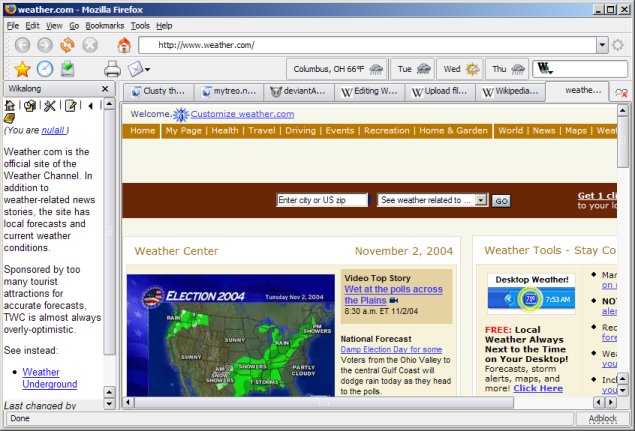Open Downloads with the green arrow icon
This screenshot has width=635, height=431.
(68, 69)
